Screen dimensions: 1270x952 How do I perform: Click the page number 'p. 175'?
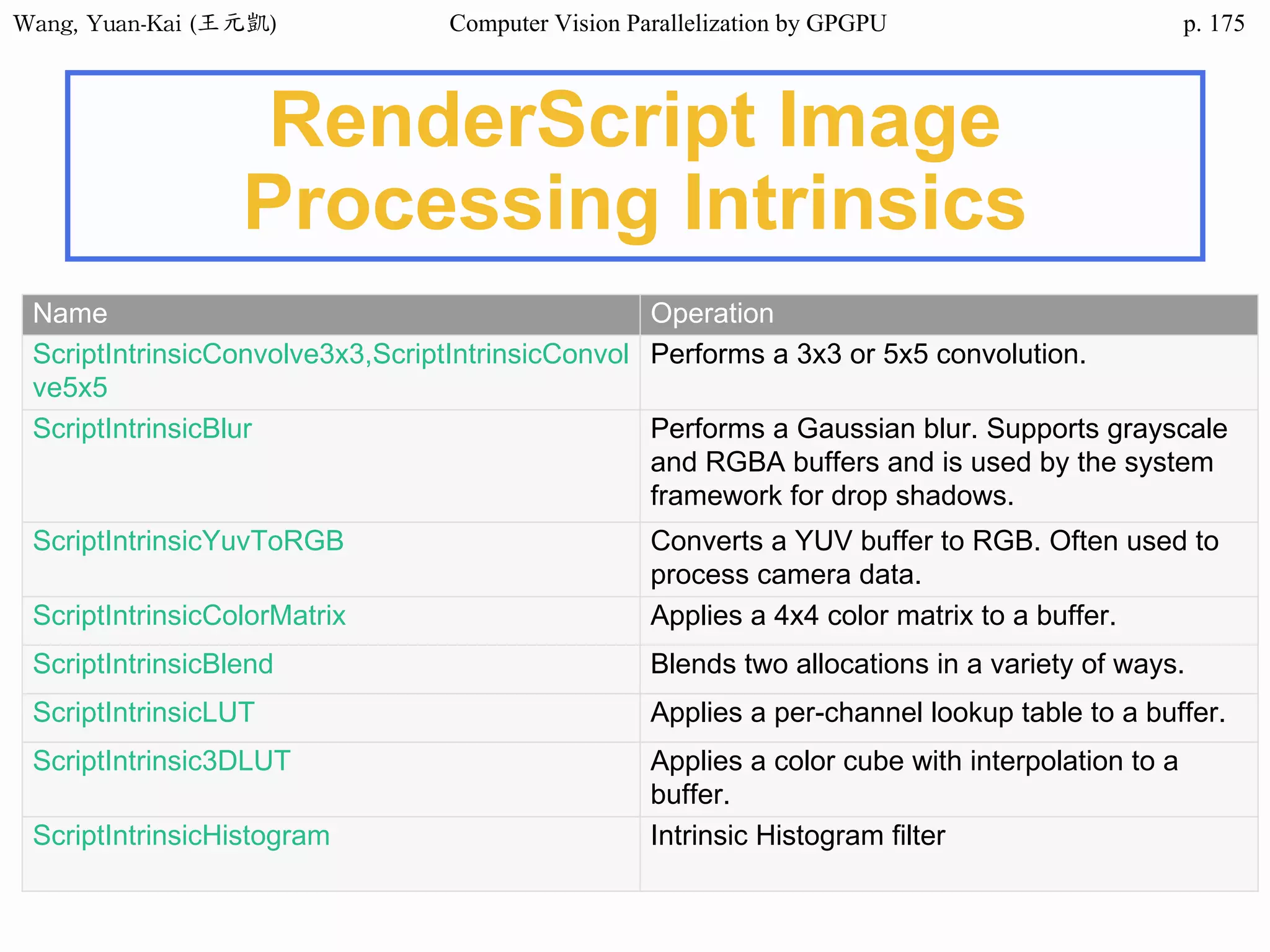1214,24
